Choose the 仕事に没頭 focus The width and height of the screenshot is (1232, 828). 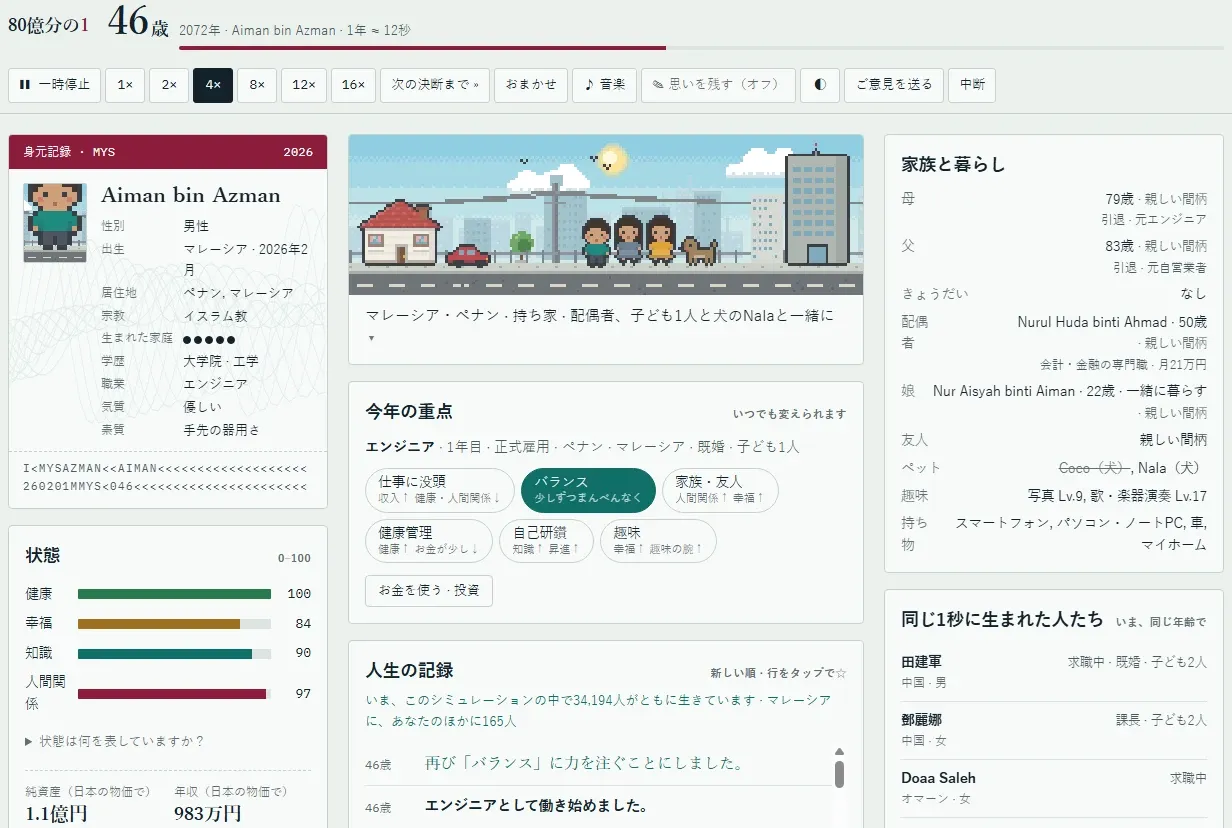click(x=440, y=490)
